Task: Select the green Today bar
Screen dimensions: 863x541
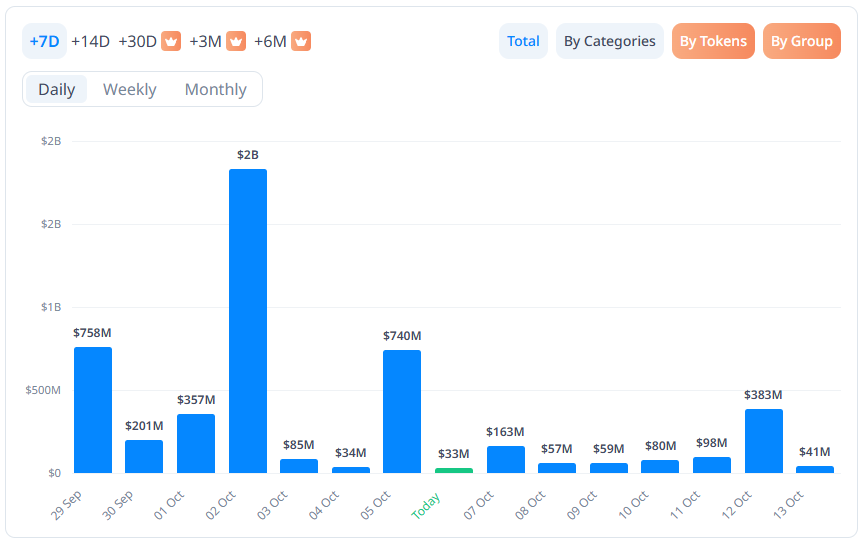Action: click(454, 470)
